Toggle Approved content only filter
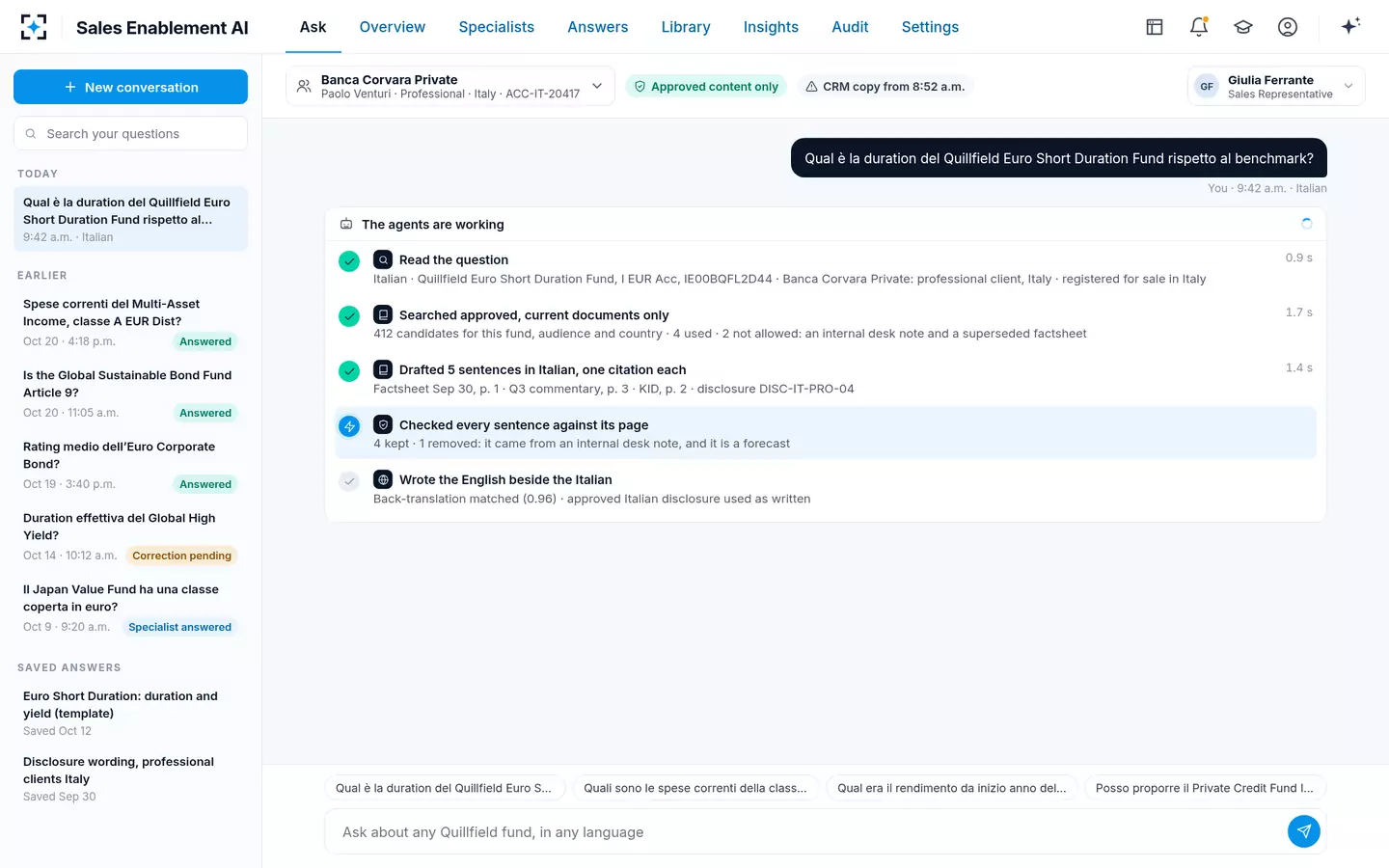1389x868 pixels. click(706, 87)
